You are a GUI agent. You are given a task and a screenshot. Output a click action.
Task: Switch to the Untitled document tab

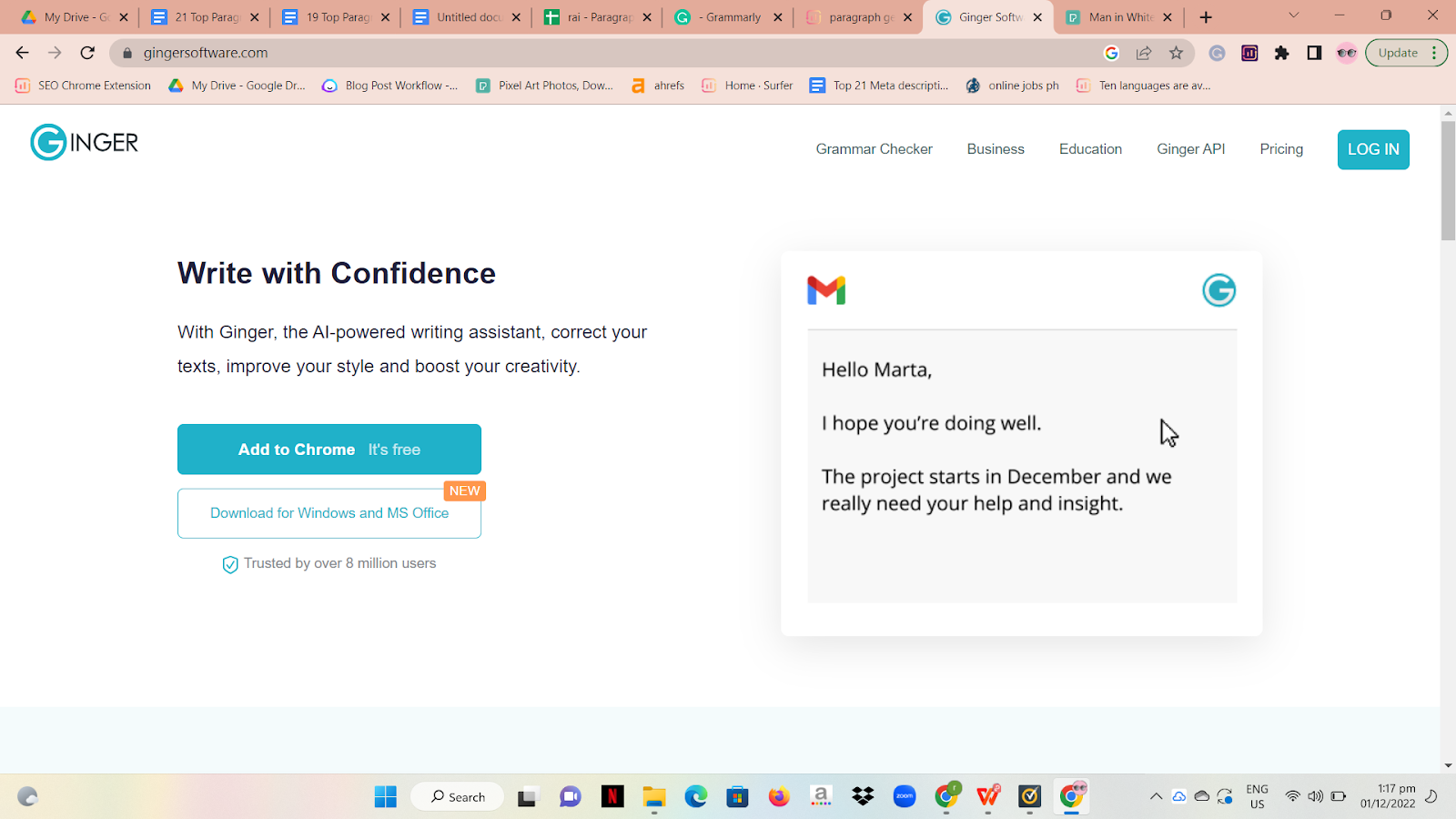pyautogui.click(x=467, y=17)
